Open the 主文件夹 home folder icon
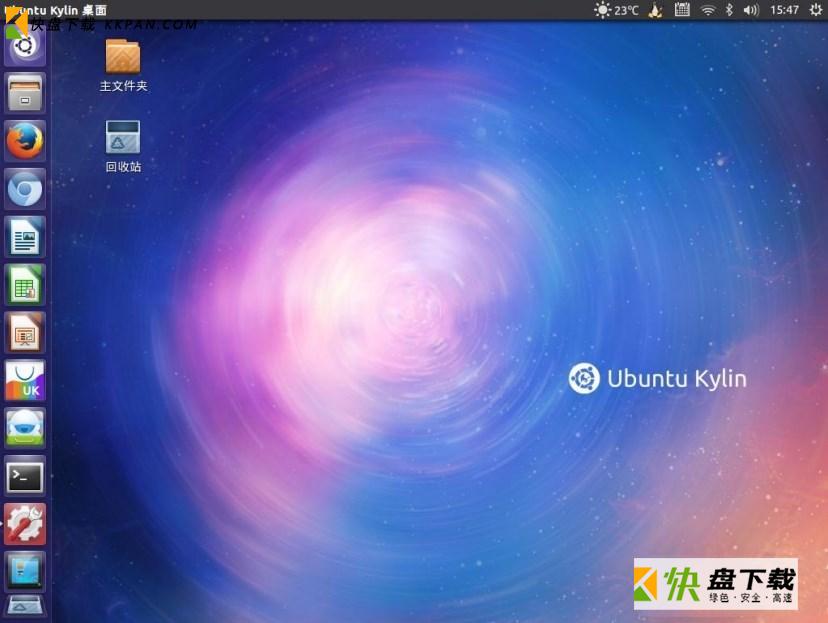This screenshot has width=828, height=623. [123, 56]
